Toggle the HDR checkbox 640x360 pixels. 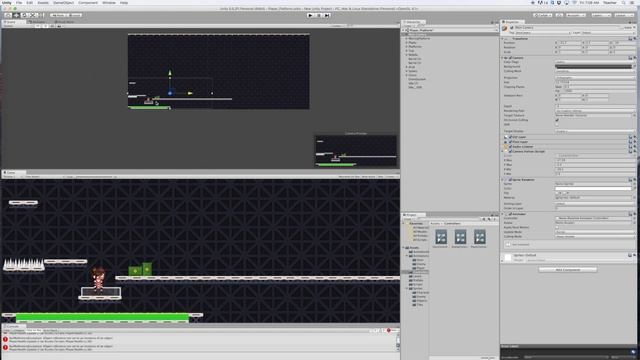click(557, 124)
